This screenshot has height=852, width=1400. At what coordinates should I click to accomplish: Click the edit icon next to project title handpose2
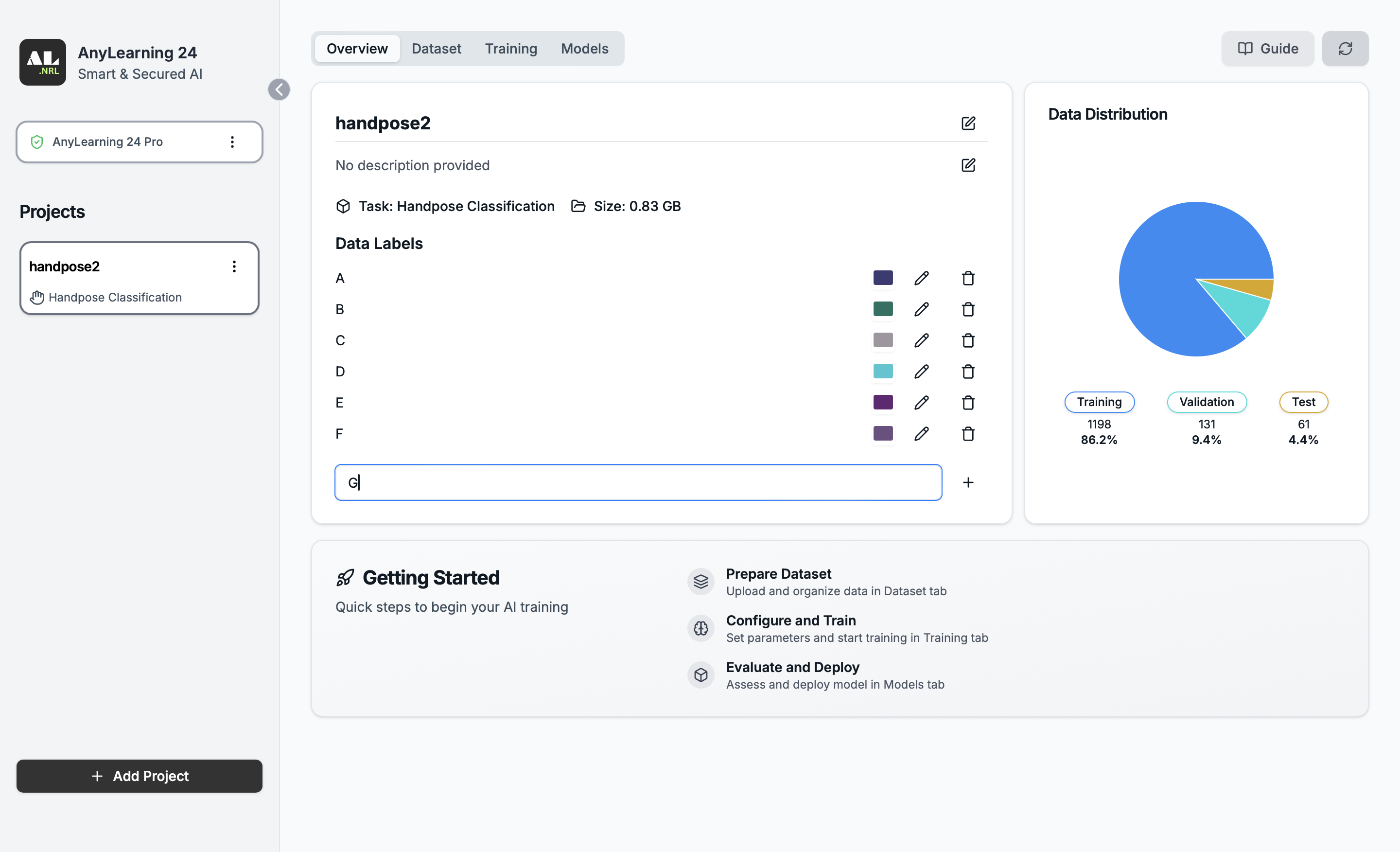968,124
